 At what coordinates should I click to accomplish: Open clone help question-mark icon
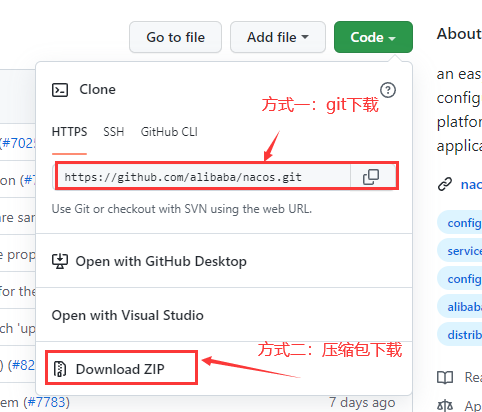coord(388,90)
